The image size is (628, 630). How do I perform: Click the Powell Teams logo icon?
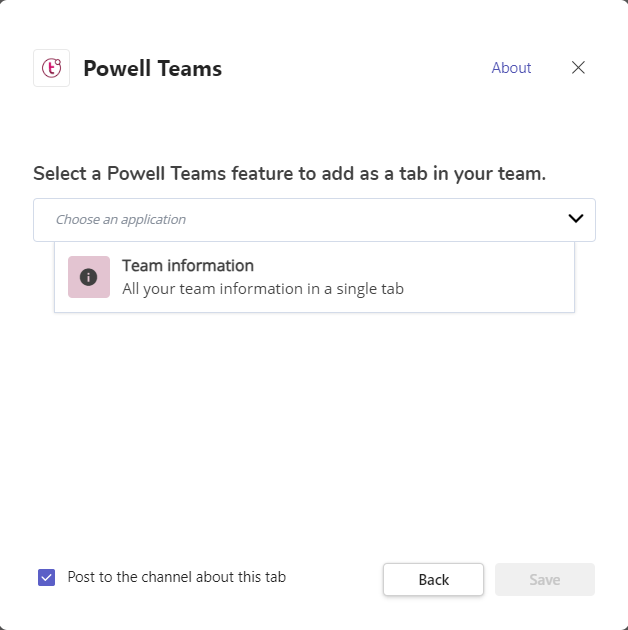point(51,68)
